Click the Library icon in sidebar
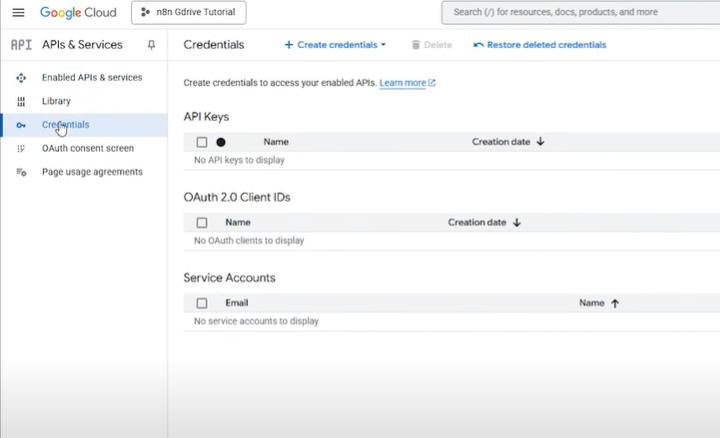Viewport: 720px width, 438px height. 21,101
